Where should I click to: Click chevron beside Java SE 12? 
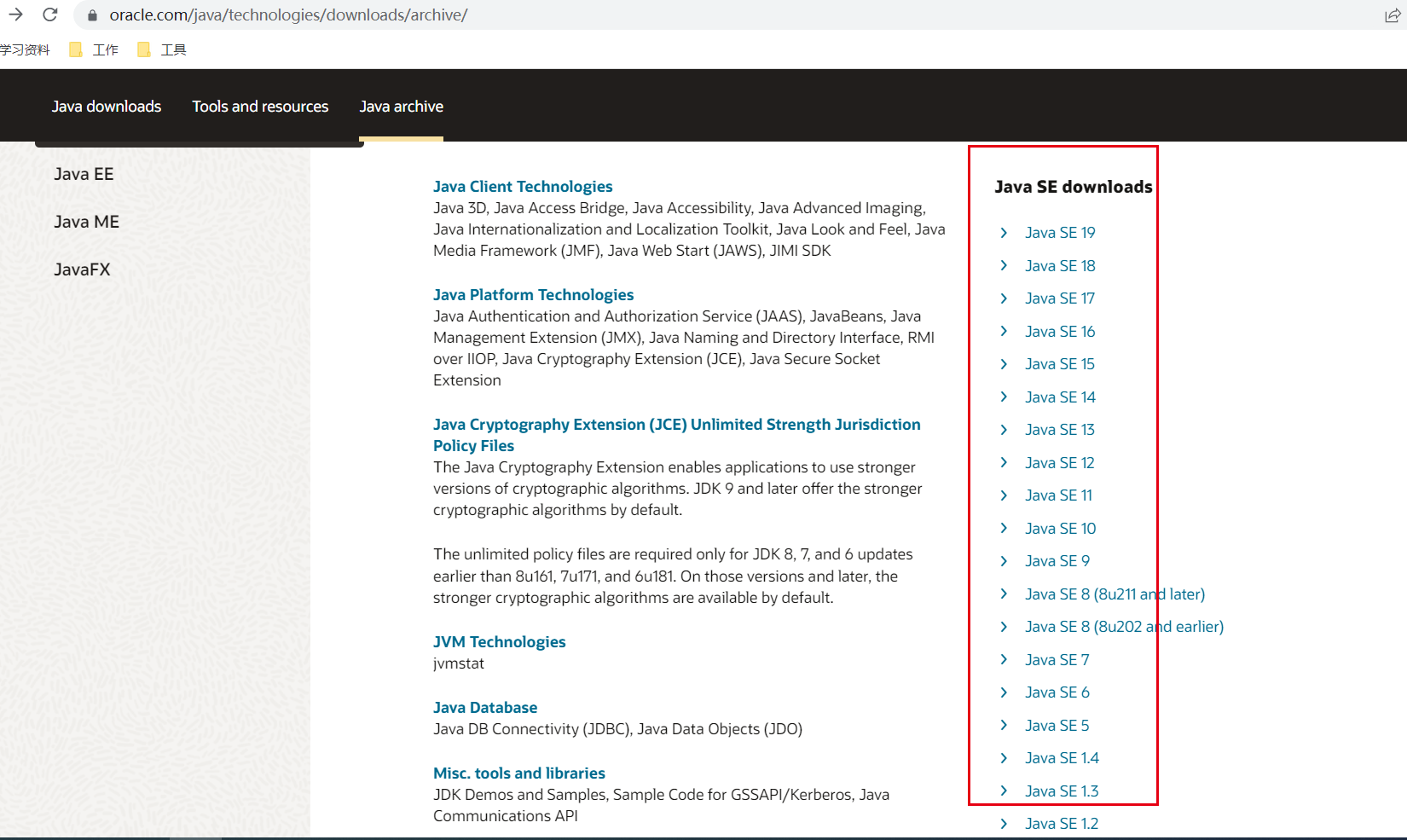pyautogui.click(x=1004, y=463)
